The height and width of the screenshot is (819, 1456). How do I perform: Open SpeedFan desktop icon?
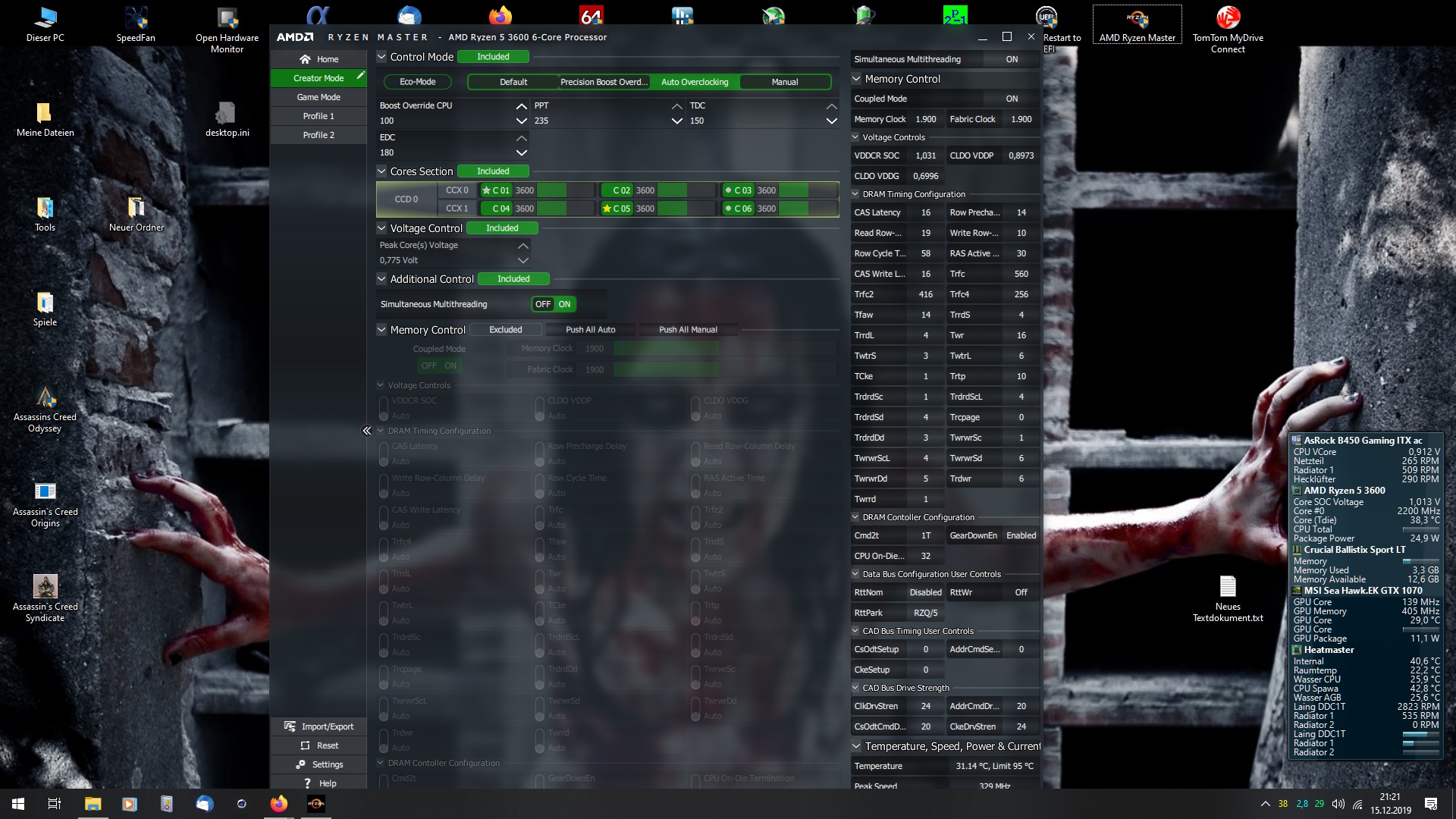[x=136, y=18]
